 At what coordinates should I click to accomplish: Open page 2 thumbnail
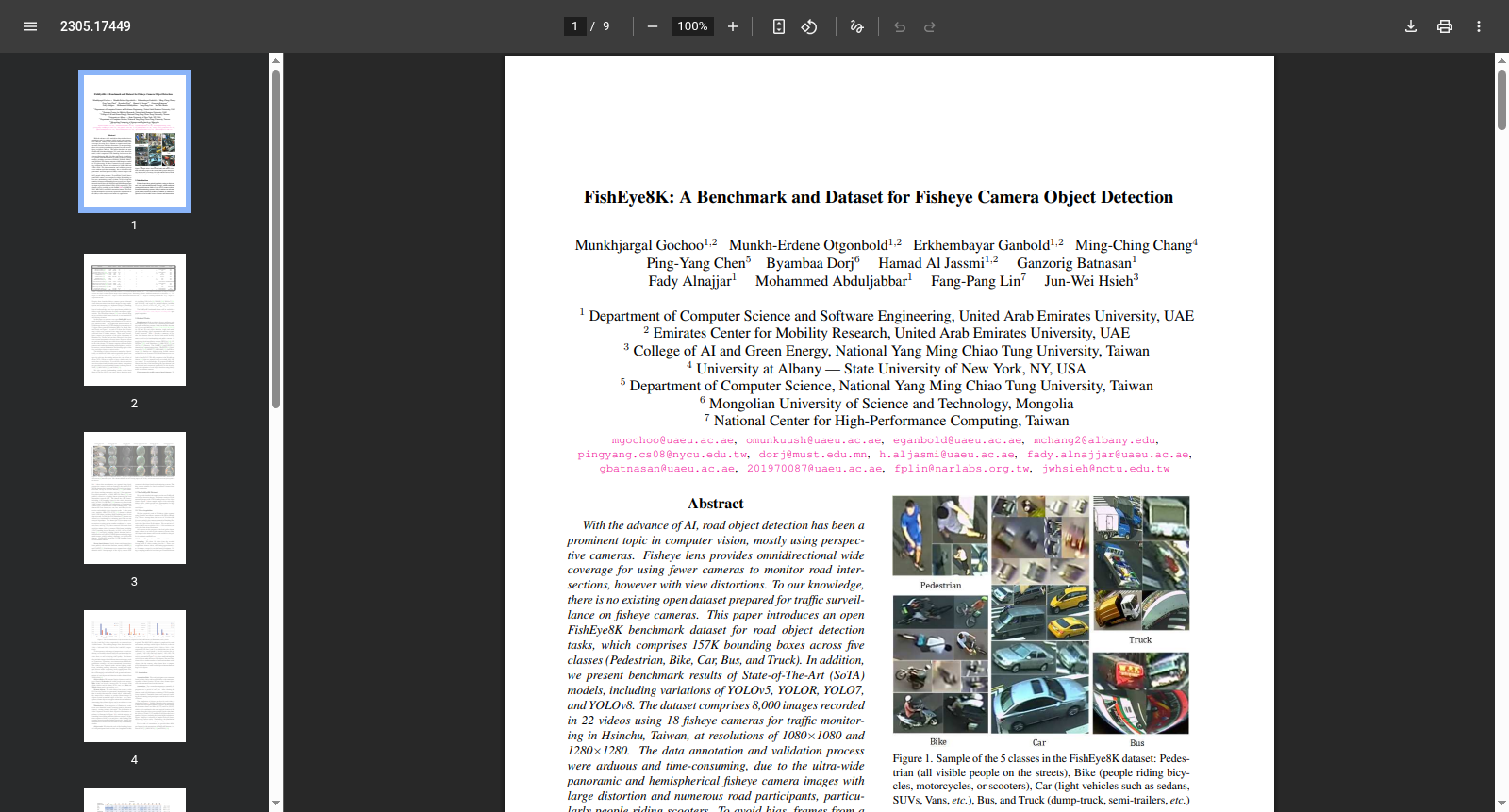pos(135,320)
